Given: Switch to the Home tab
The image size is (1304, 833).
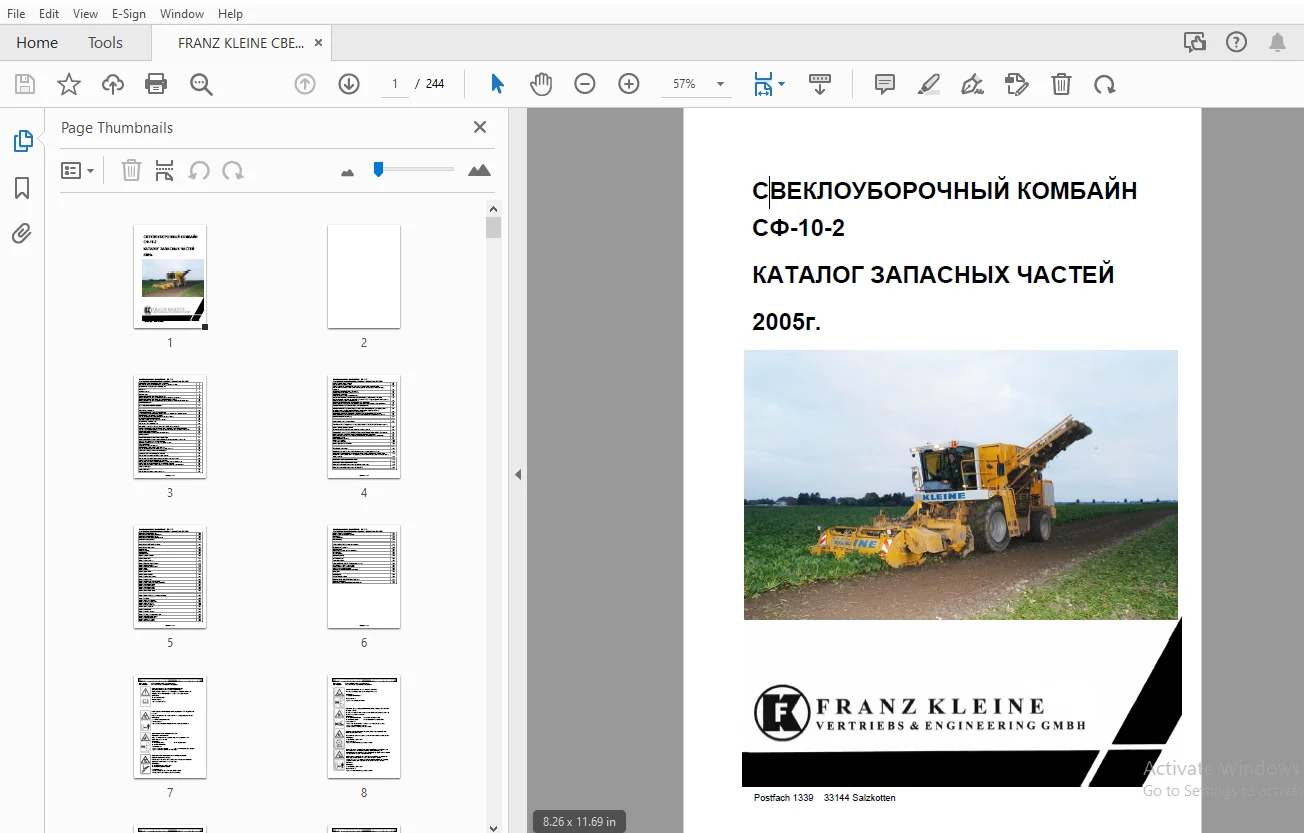Looking at the screenshot, I should (37, 43).
